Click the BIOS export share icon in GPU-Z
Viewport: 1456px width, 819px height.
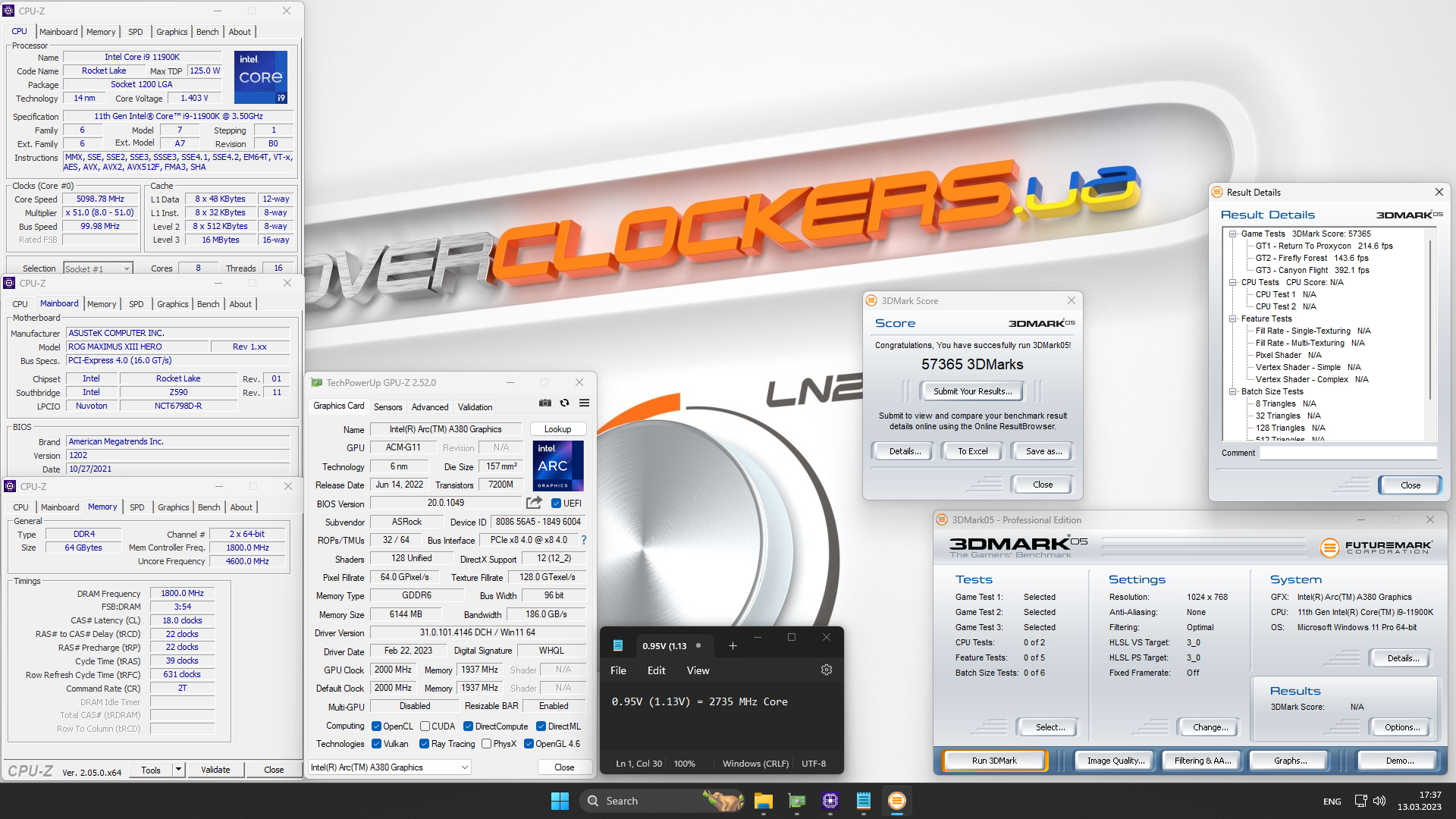[535, 503]
